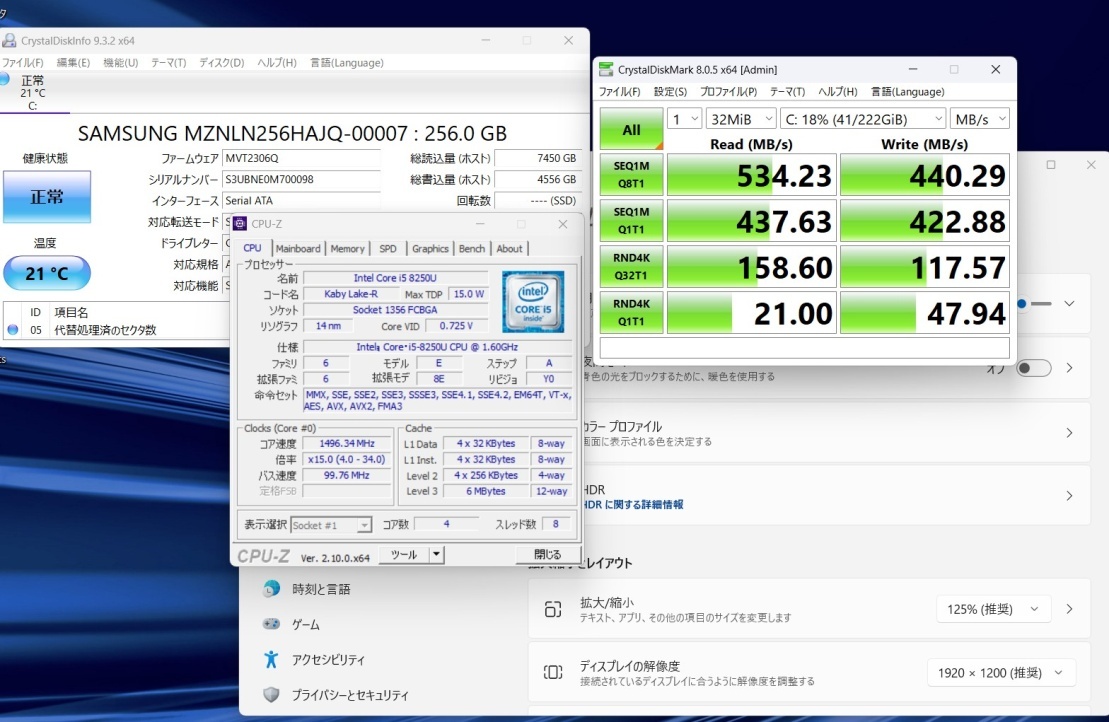Run the SEQ1M Q8T1 benchmark

coord(631,175)
